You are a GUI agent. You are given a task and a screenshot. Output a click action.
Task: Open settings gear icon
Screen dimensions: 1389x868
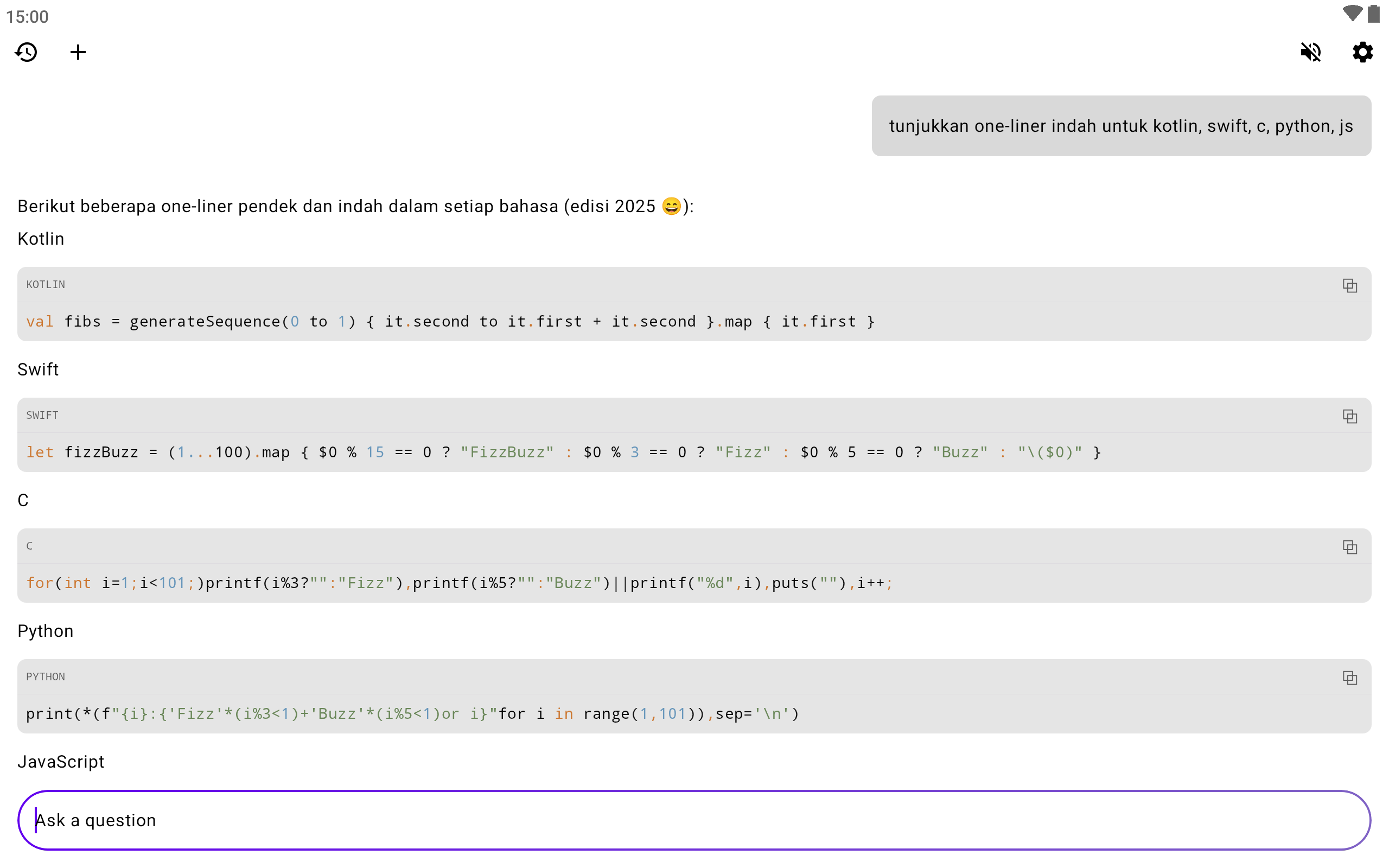point(1362,52)
